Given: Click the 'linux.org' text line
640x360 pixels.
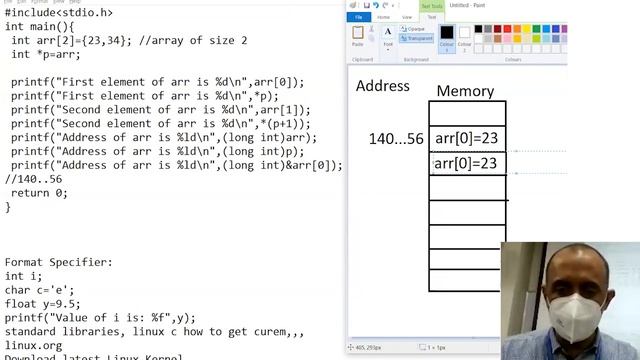Looking at the screenshot, I should (33, 345).
